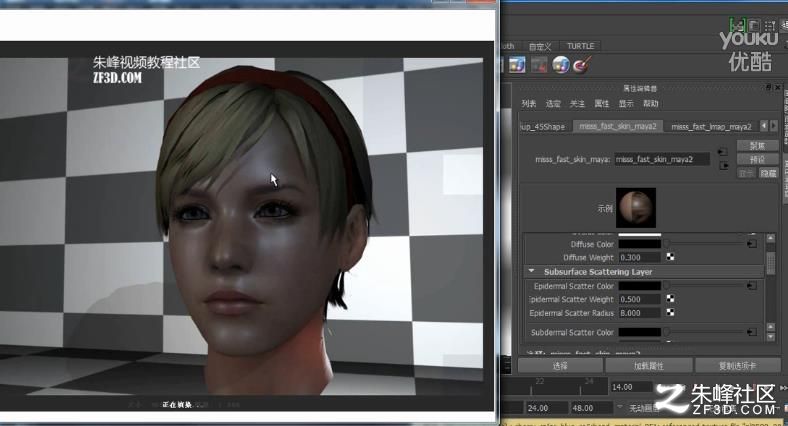Click the Subdermal Scatter Color map button
The height and width of the screenshot is (426, 788).
[x=752, y=332]
